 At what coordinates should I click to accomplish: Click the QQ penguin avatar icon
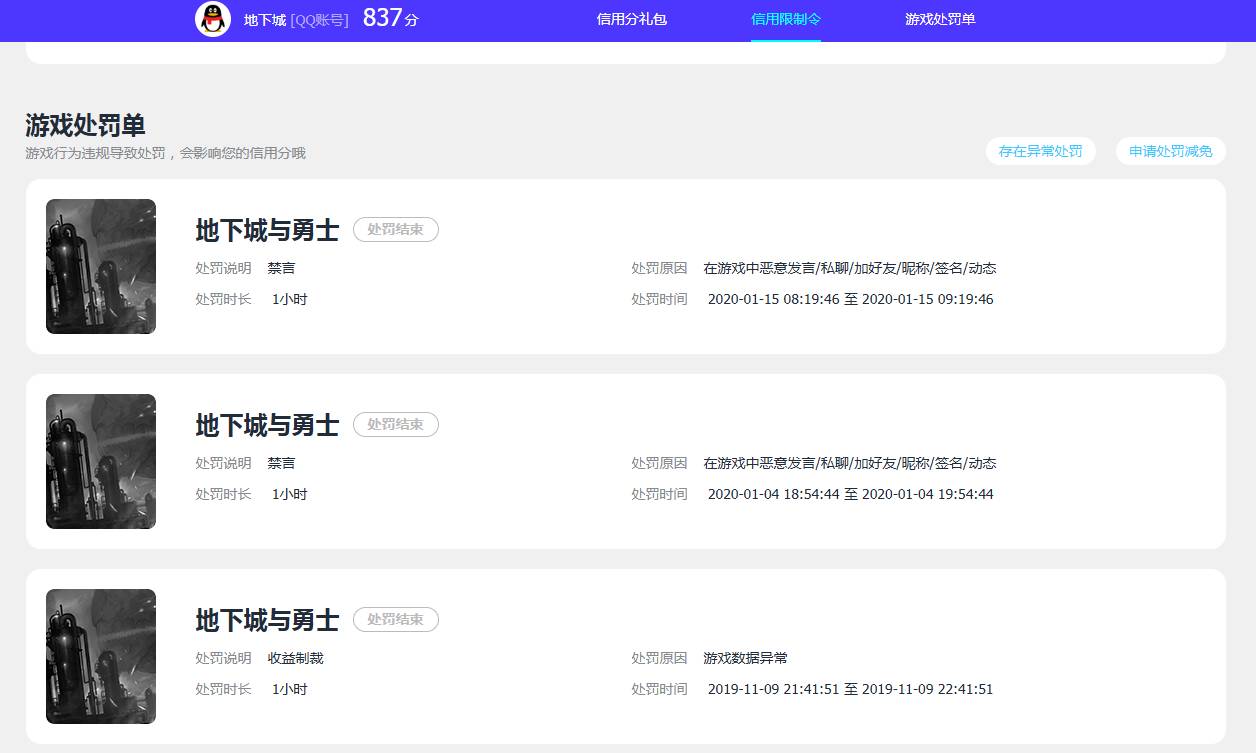point(213,19)
